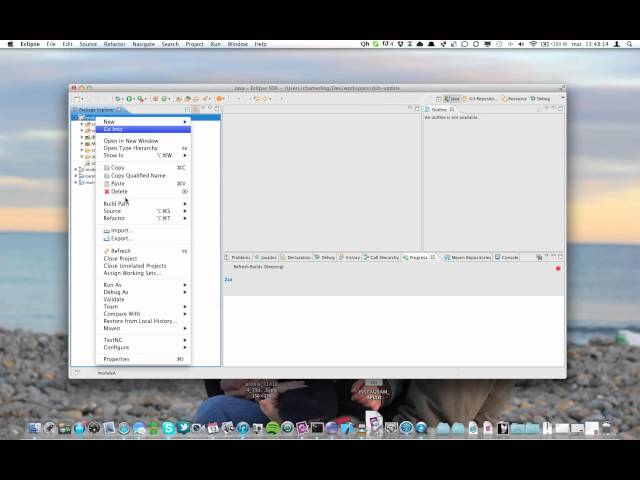Open Properties from the context menu
Viewport: 640px width, 480px height.
143,359
